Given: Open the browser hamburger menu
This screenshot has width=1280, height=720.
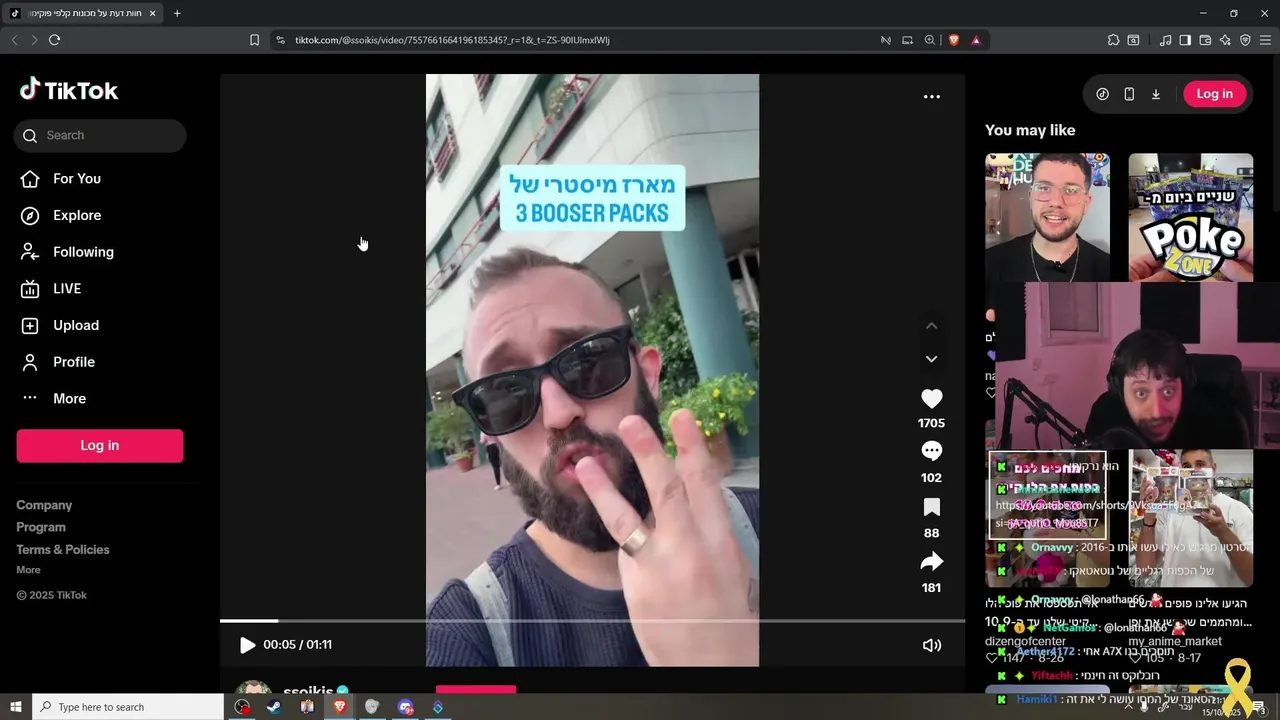Looking at the screenshot, I should [x=1265, y=40].
